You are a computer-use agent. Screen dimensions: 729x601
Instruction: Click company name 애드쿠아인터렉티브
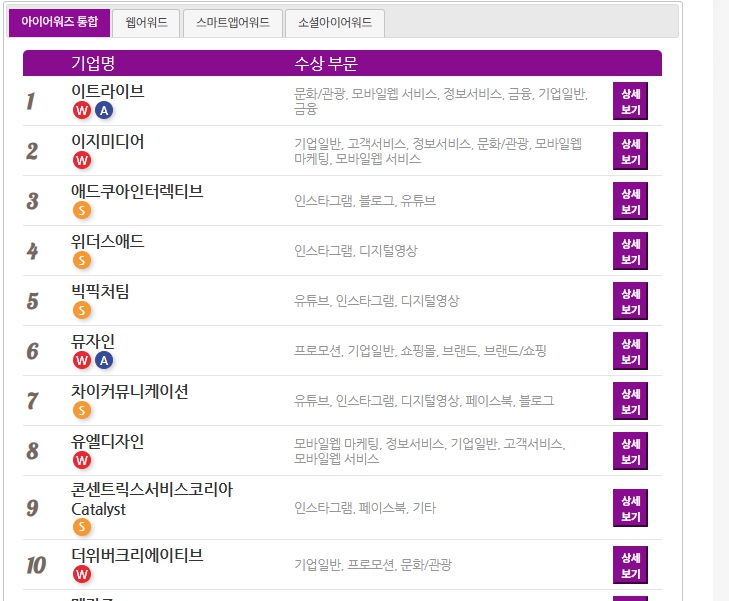(137, 191)
